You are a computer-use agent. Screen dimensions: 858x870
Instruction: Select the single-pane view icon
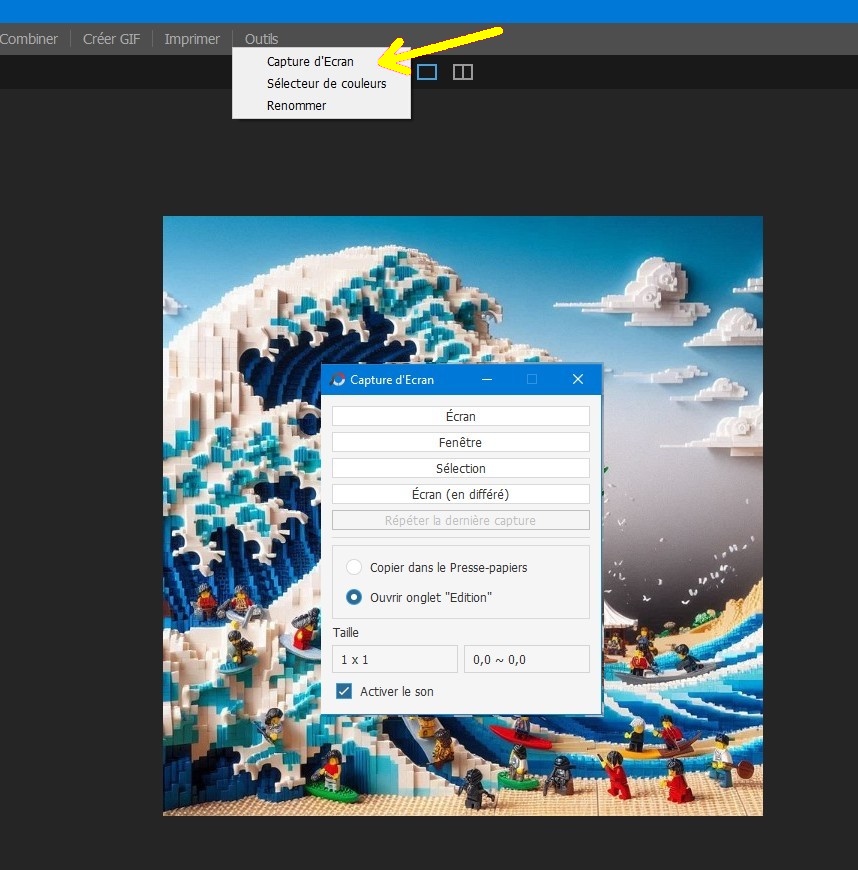click(427, 72)
